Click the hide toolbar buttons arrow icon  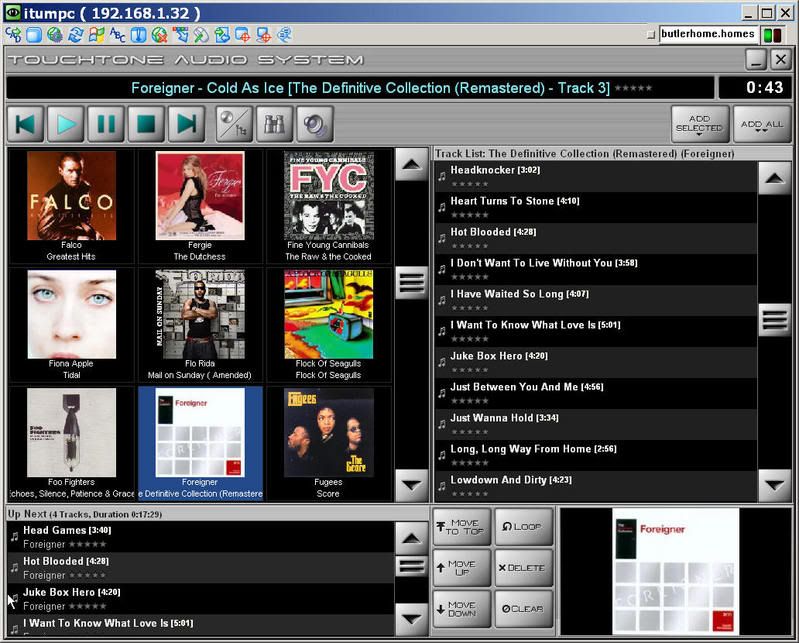[x=180, y=34]
